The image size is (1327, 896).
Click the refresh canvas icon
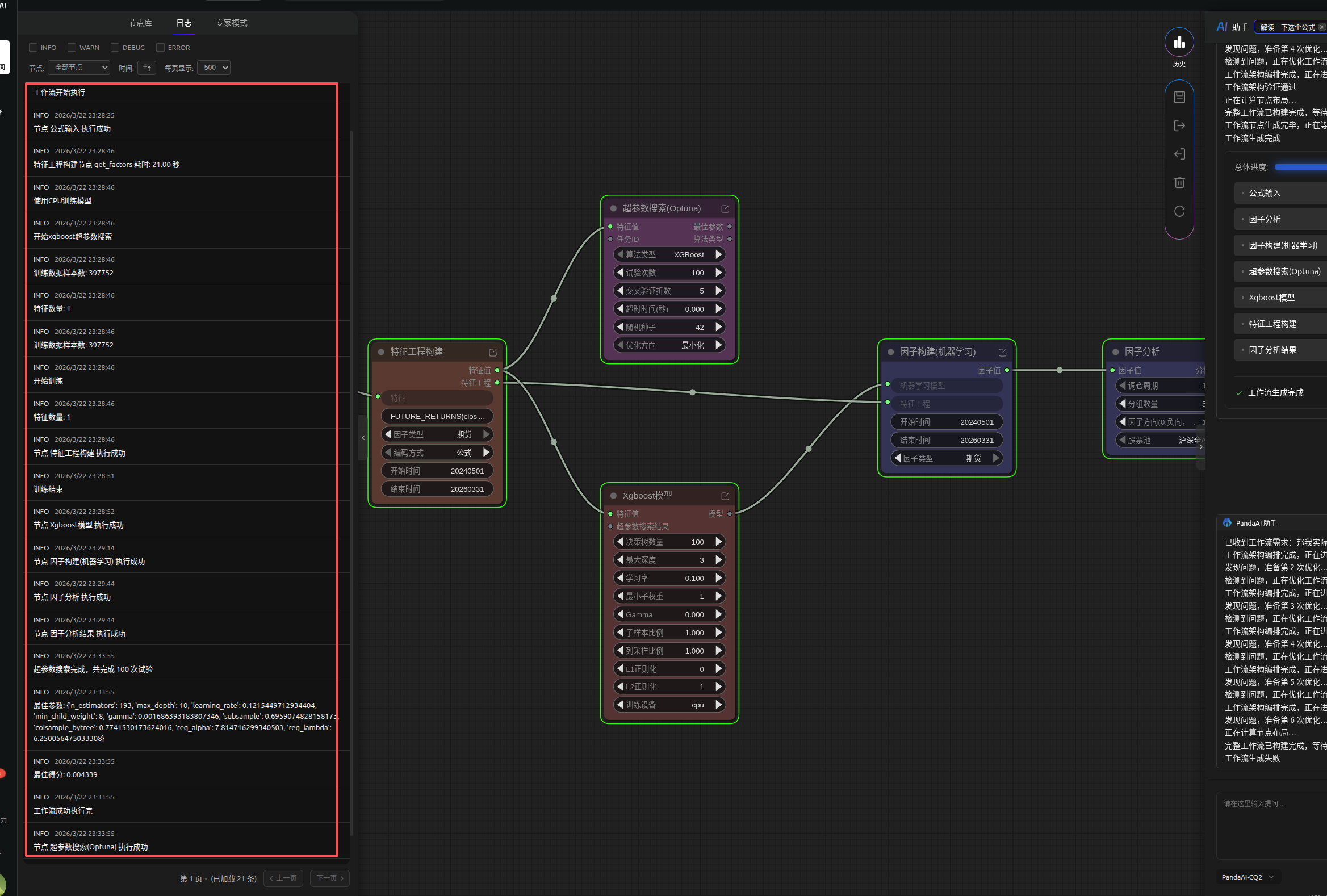(1179, 211)
